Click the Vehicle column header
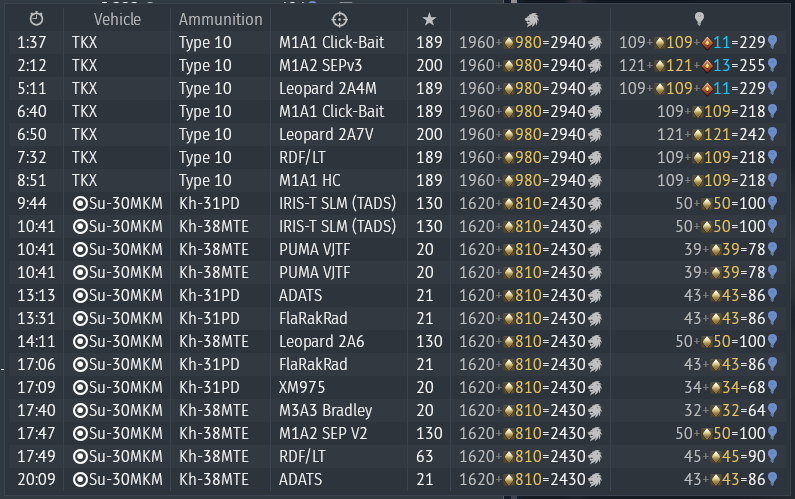The width and height of the screenshot is (795, 499). point(117,19)
